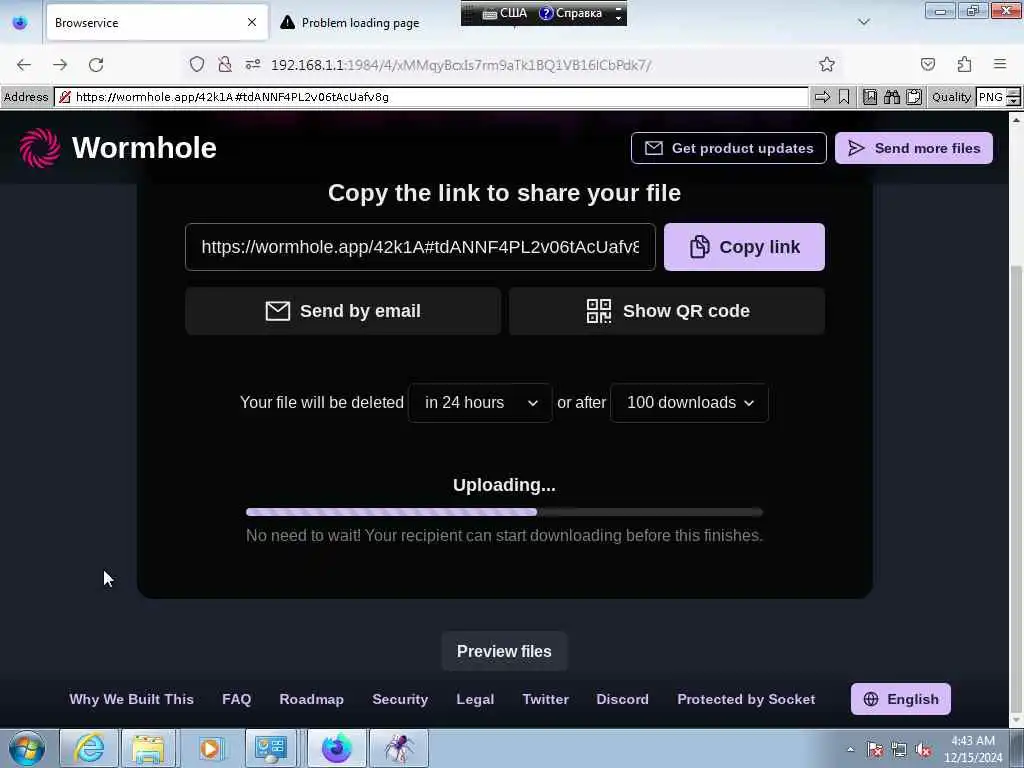
Task: Click the wormhole share link field
Action: click(x=420, y=247)
